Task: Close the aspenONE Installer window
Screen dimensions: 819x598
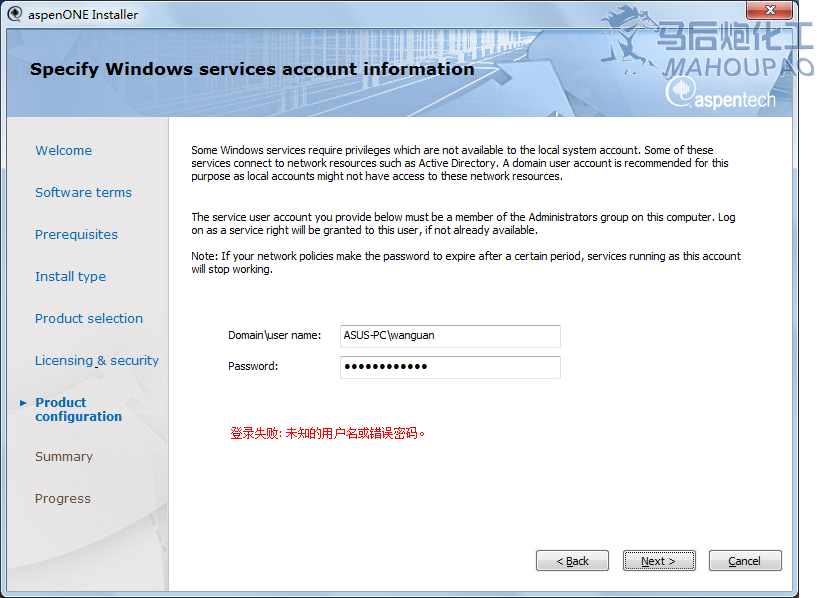Action: (x=770, y=9)
